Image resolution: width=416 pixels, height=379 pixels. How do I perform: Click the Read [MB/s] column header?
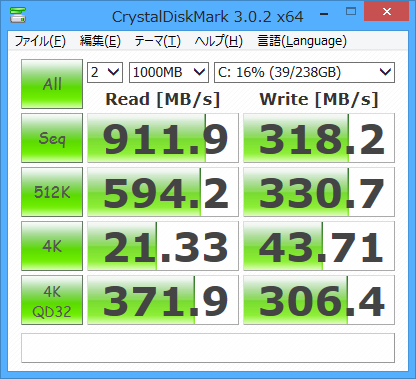point(163,99)
